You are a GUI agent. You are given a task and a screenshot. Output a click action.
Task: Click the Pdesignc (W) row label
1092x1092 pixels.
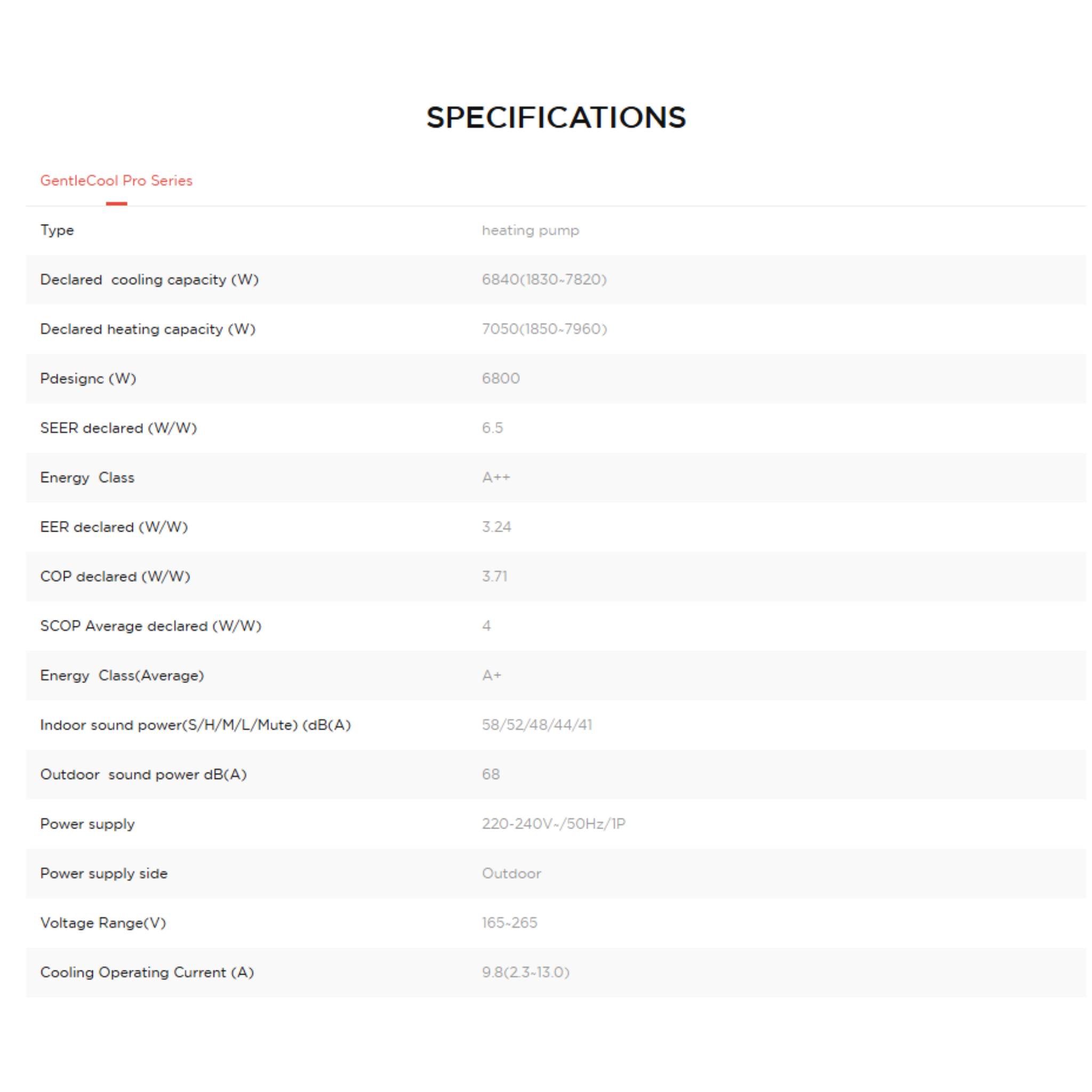pyautogui.click(x=88, y=379)
